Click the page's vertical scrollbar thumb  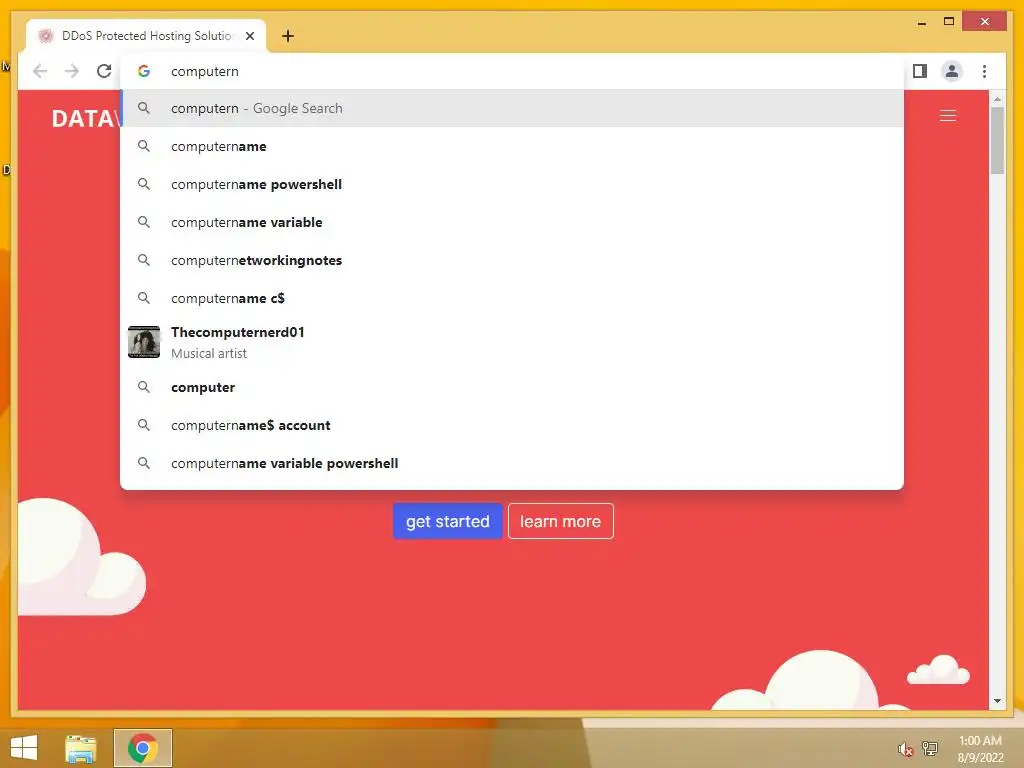point(997,140)
